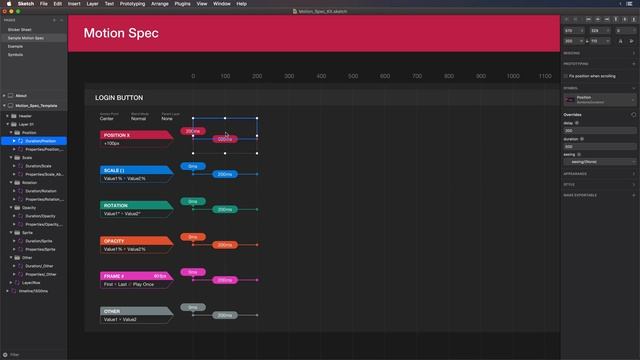This screenshot has height=360, width=640.
Task: Click the orange 200ms Opacity duration pill
Action: (x=225, y=245)
